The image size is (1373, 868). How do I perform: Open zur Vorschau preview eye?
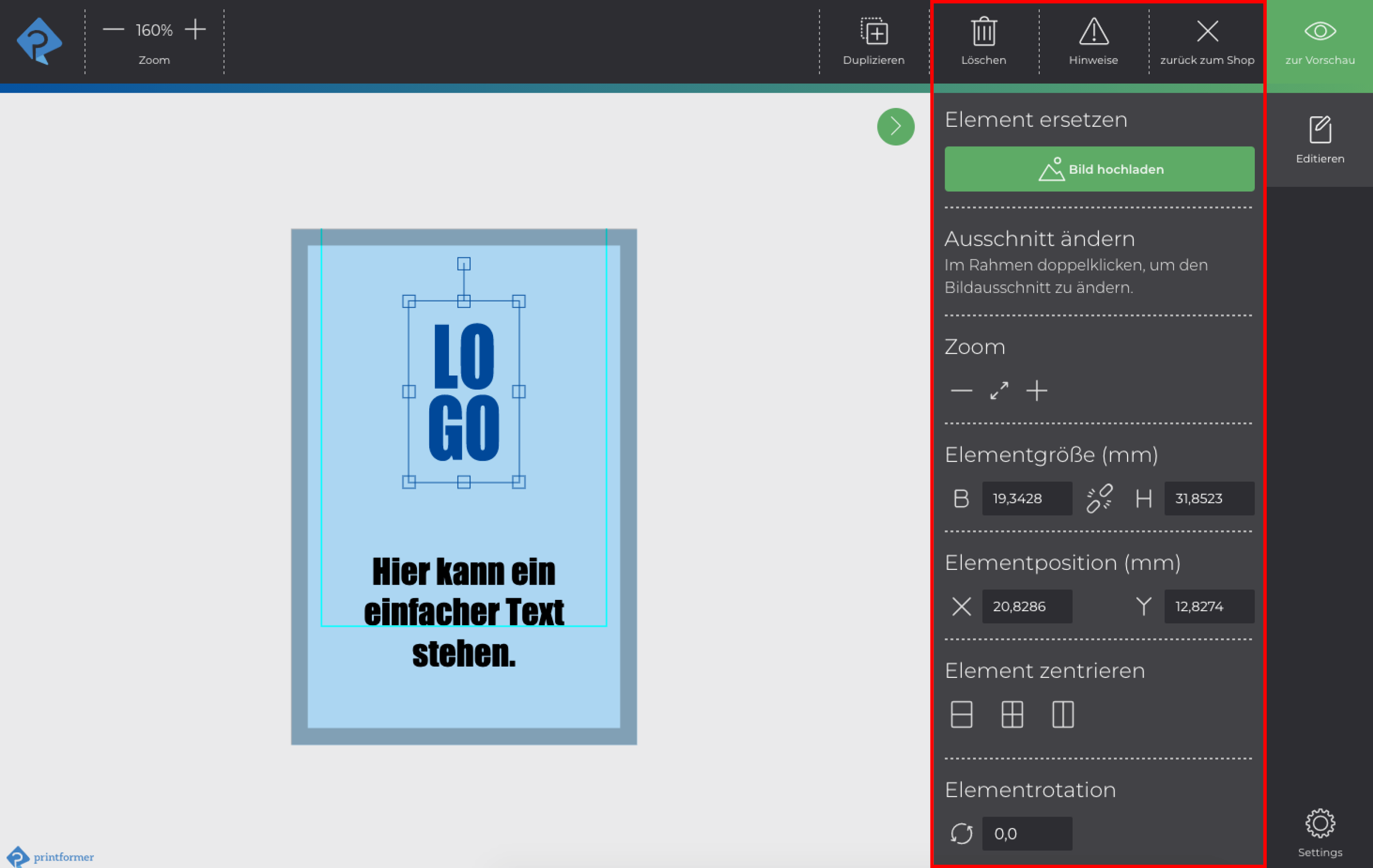coord(1319,32)
